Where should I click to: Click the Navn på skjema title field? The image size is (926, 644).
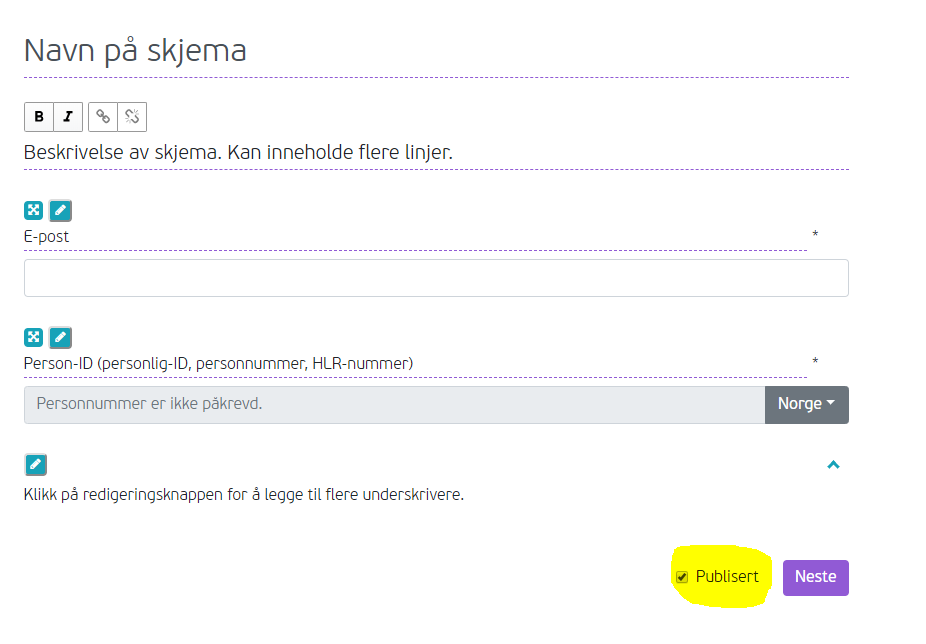click(135, 51)
